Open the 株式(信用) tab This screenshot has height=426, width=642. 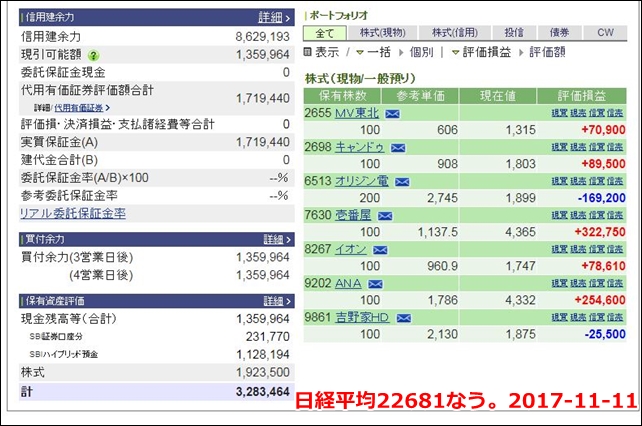(454, 33)
